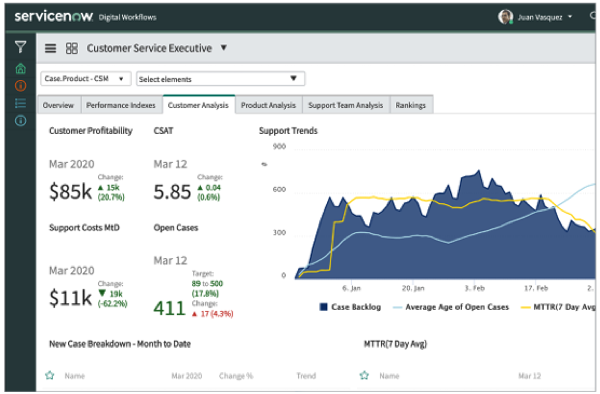The width and height of the screenshot is (600, 394).
Task: Click the star icon beside New Case Name column
Action: (x=50, y=375)
